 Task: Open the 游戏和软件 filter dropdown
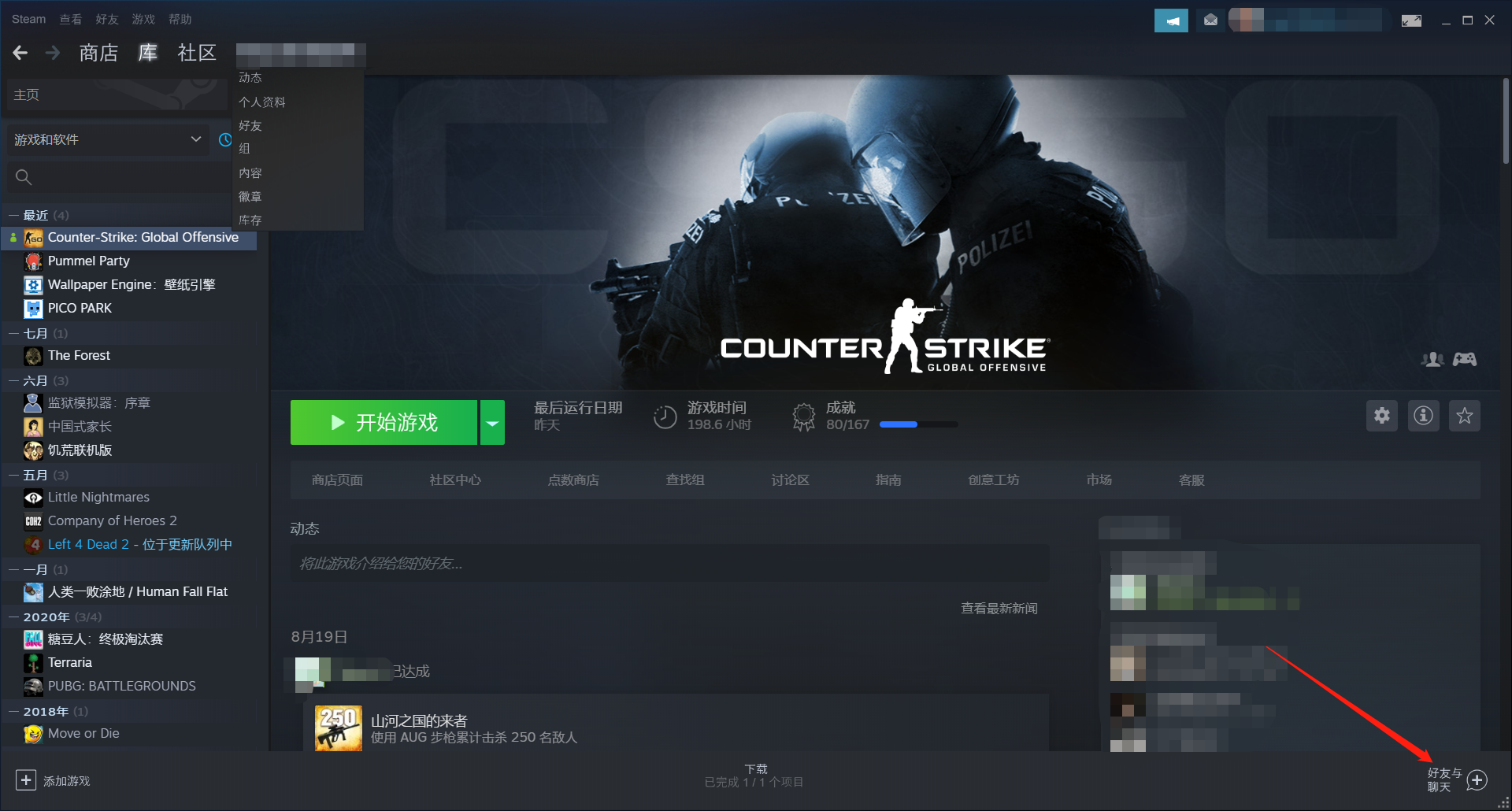(x=108, y=139)
